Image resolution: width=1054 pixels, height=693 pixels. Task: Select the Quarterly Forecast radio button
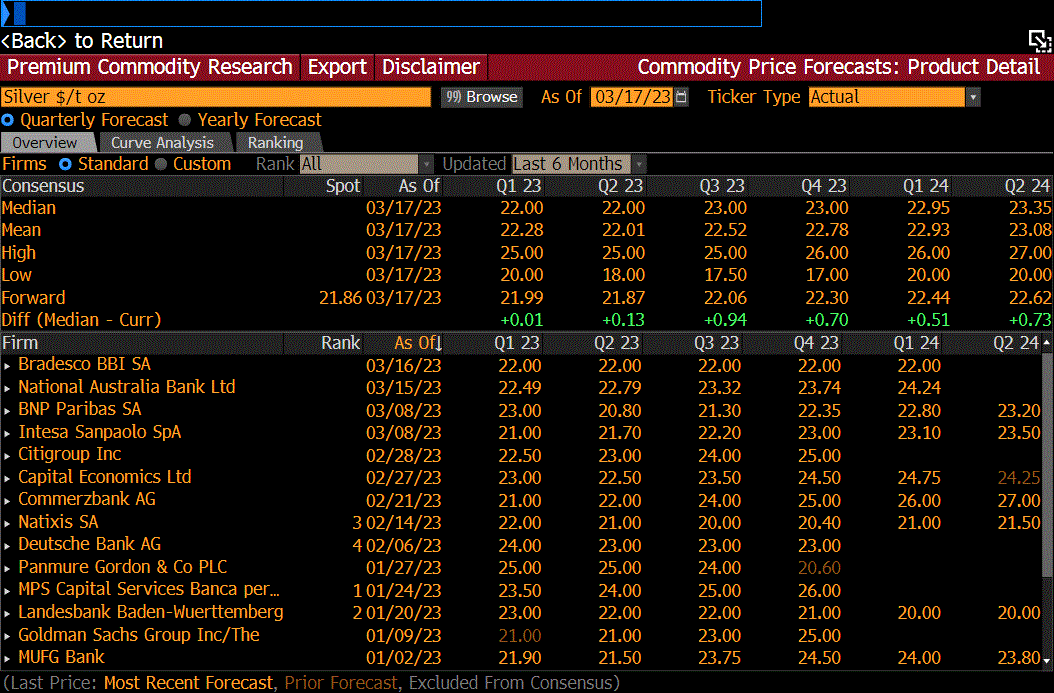click(7, 120)
